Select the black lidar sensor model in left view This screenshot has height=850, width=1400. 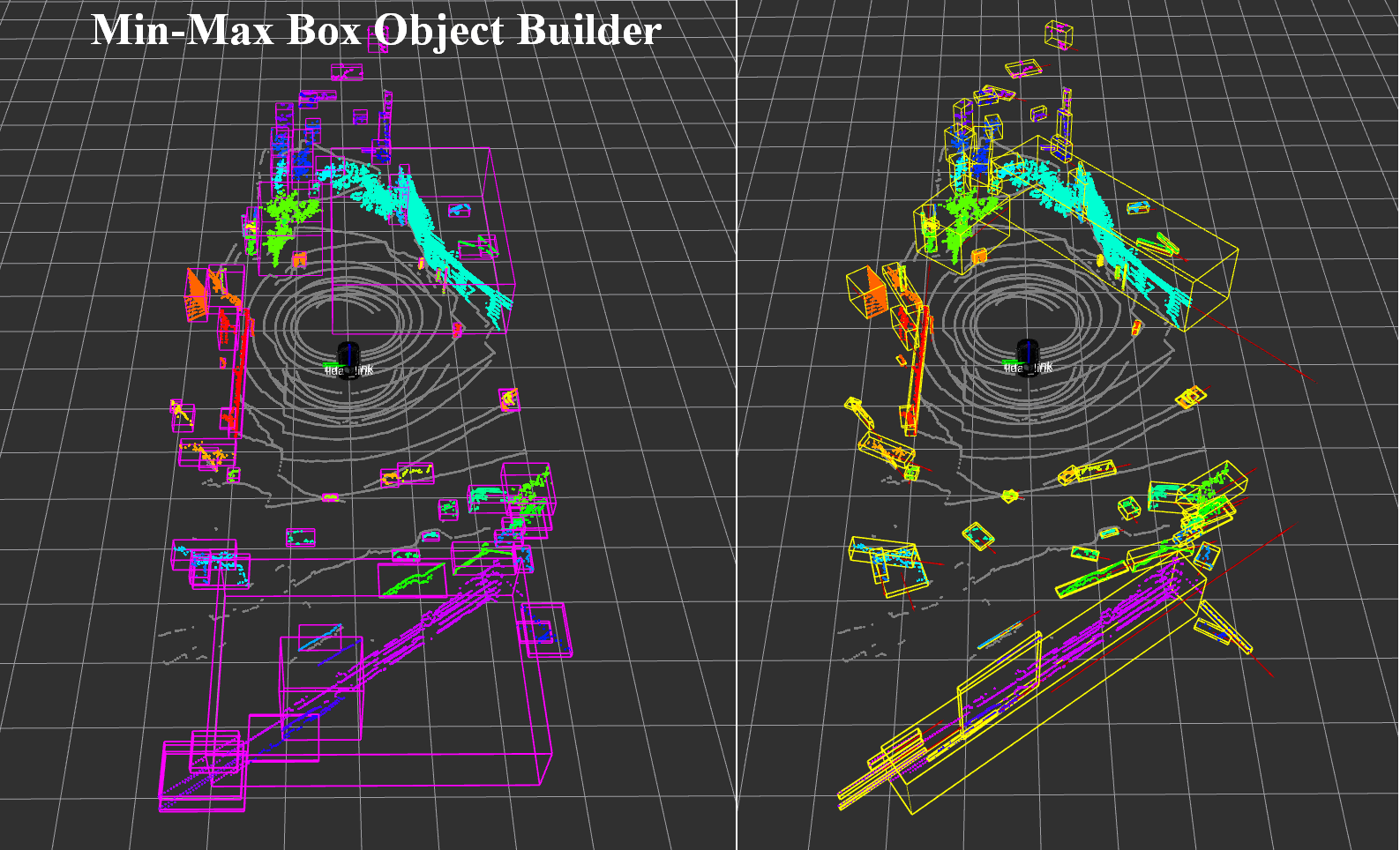(x=348, y=359)
